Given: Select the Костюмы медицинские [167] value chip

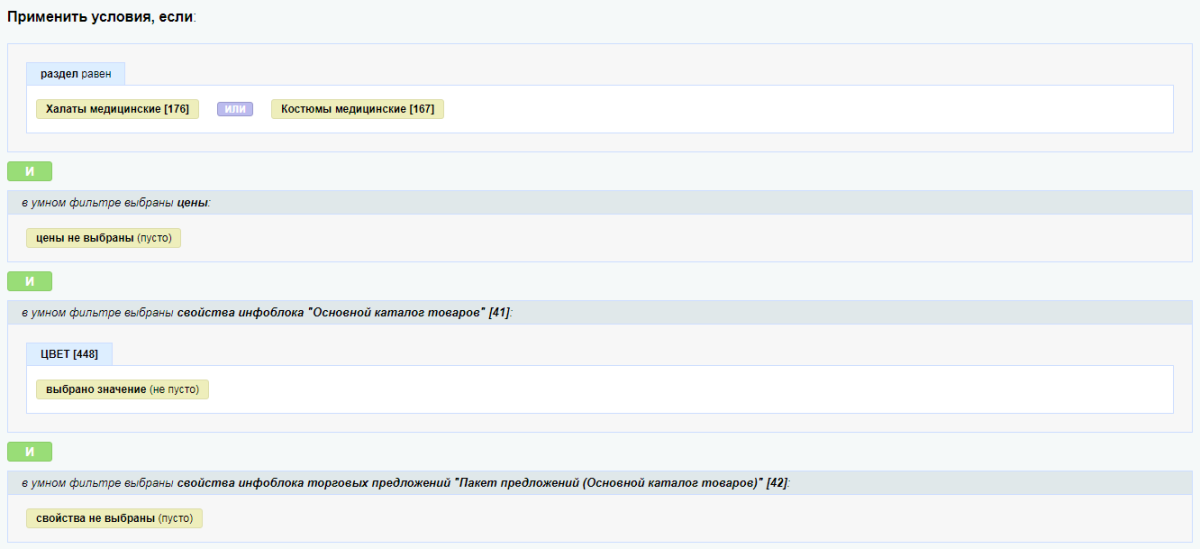Looking at the screenshot, I should pos(357,109).
